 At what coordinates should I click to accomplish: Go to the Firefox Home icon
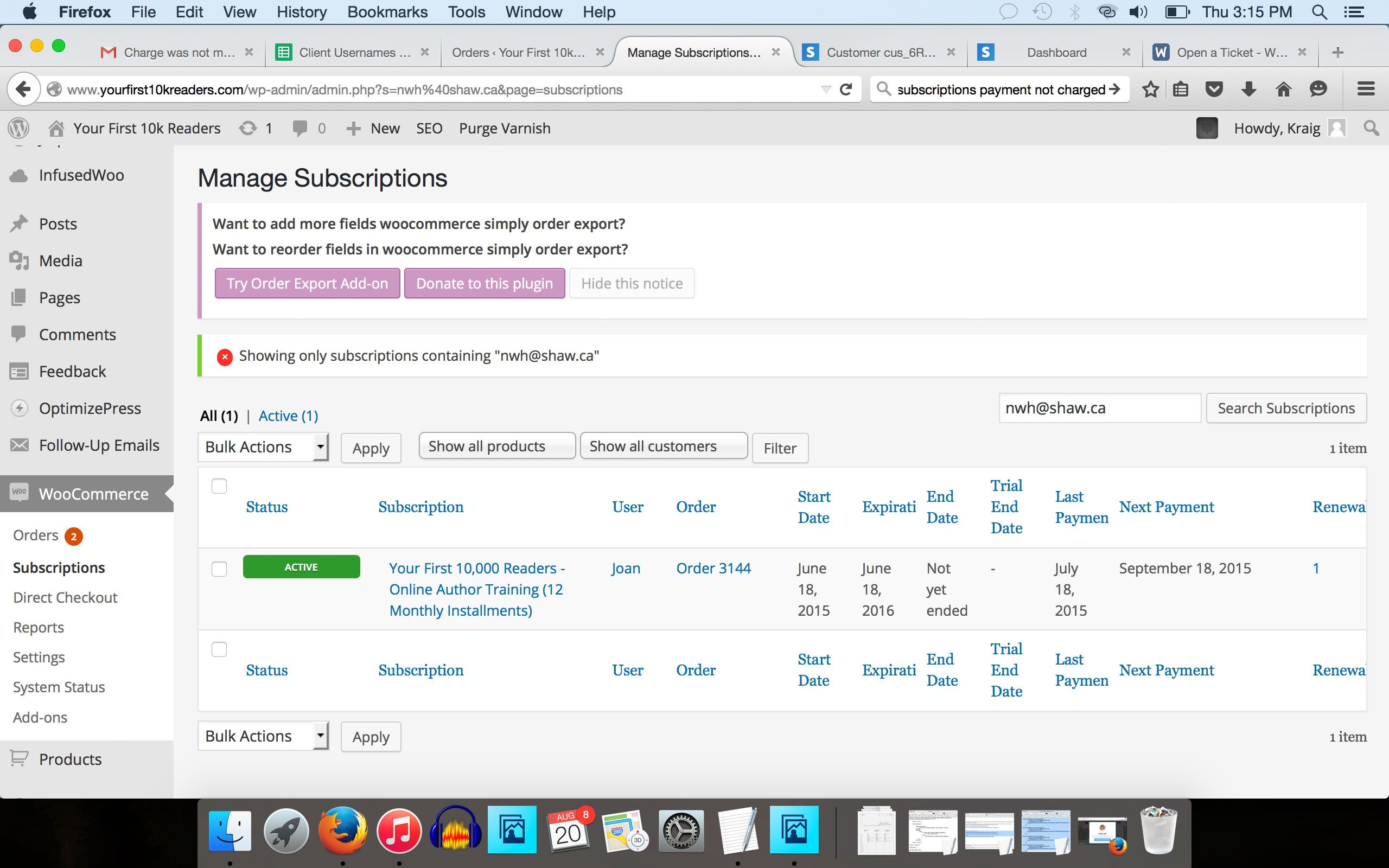coord(1283,90)
